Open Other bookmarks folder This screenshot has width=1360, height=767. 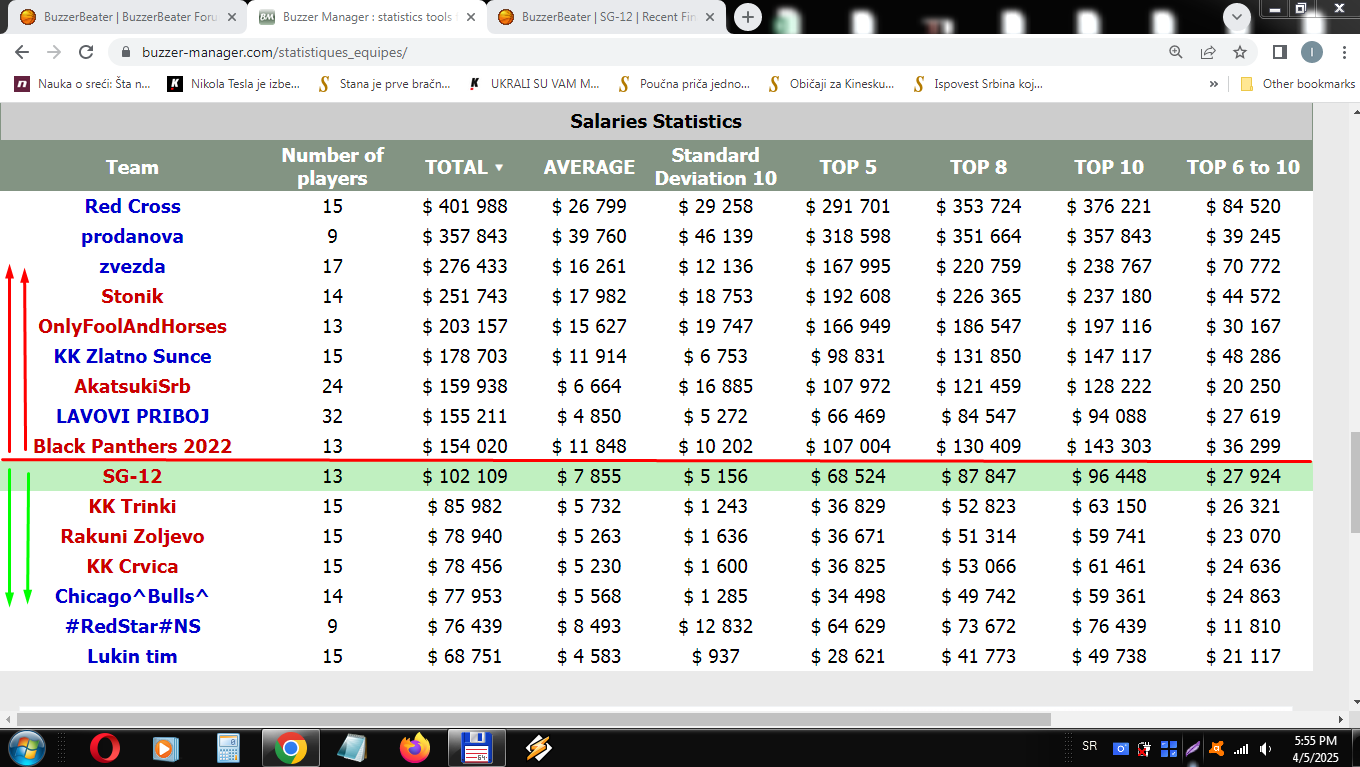(x=1298, y=84)
